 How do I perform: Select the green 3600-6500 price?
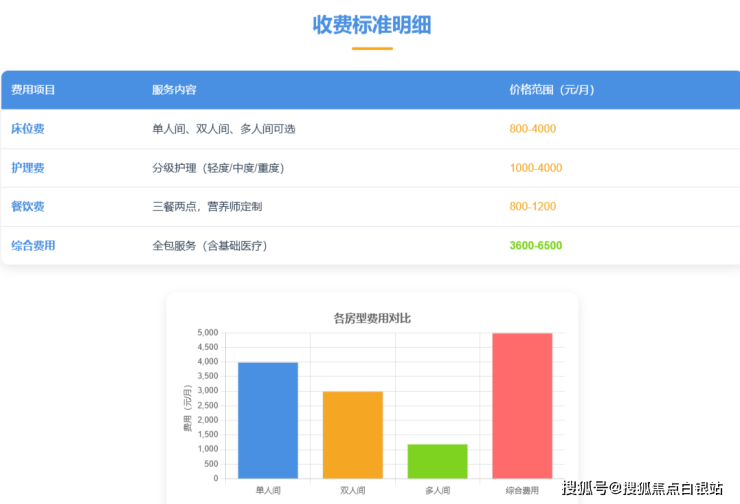pos(535,245)
